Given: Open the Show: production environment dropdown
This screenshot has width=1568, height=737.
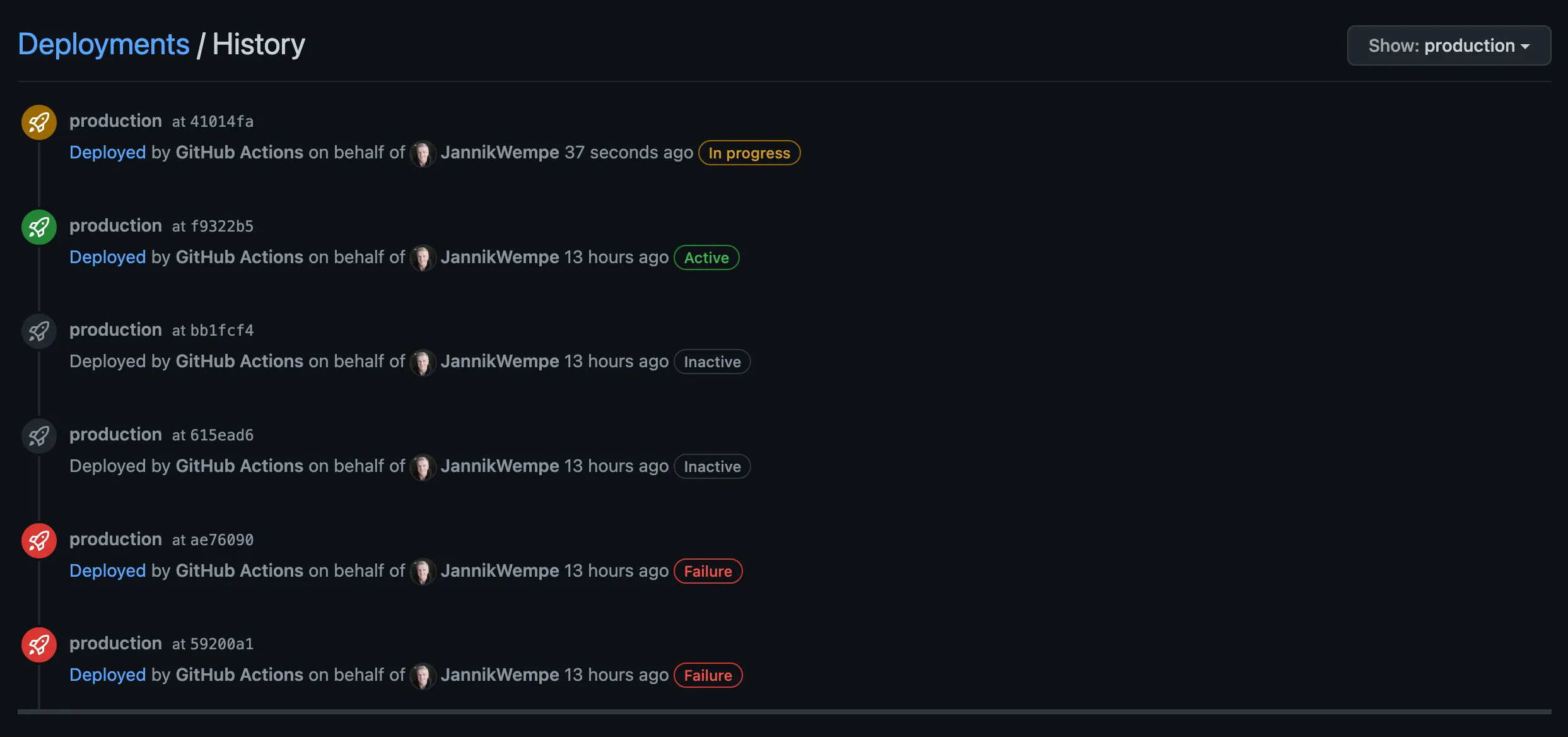Looking at the screenshot, I should click(x=1448, y=45).
